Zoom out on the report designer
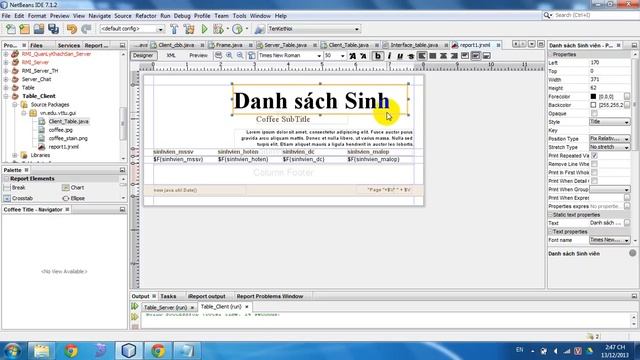 pyautogui.click(x=240, y=56)
